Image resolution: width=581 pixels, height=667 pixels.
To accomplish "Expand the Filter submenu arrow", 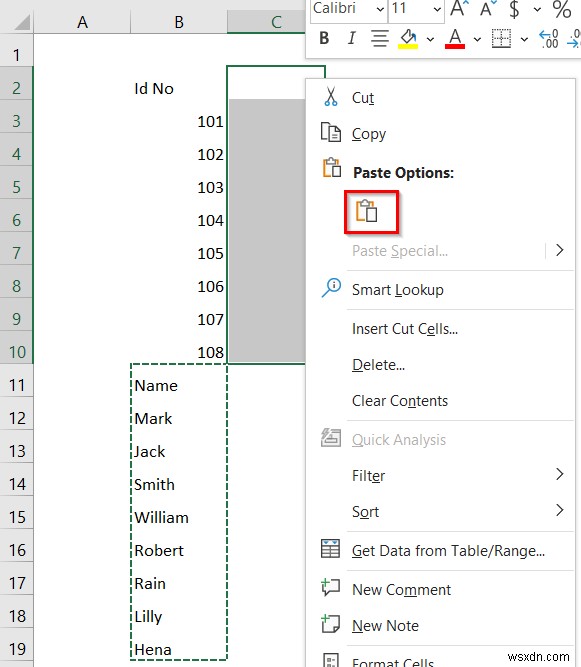I will (x=560, y=474).
